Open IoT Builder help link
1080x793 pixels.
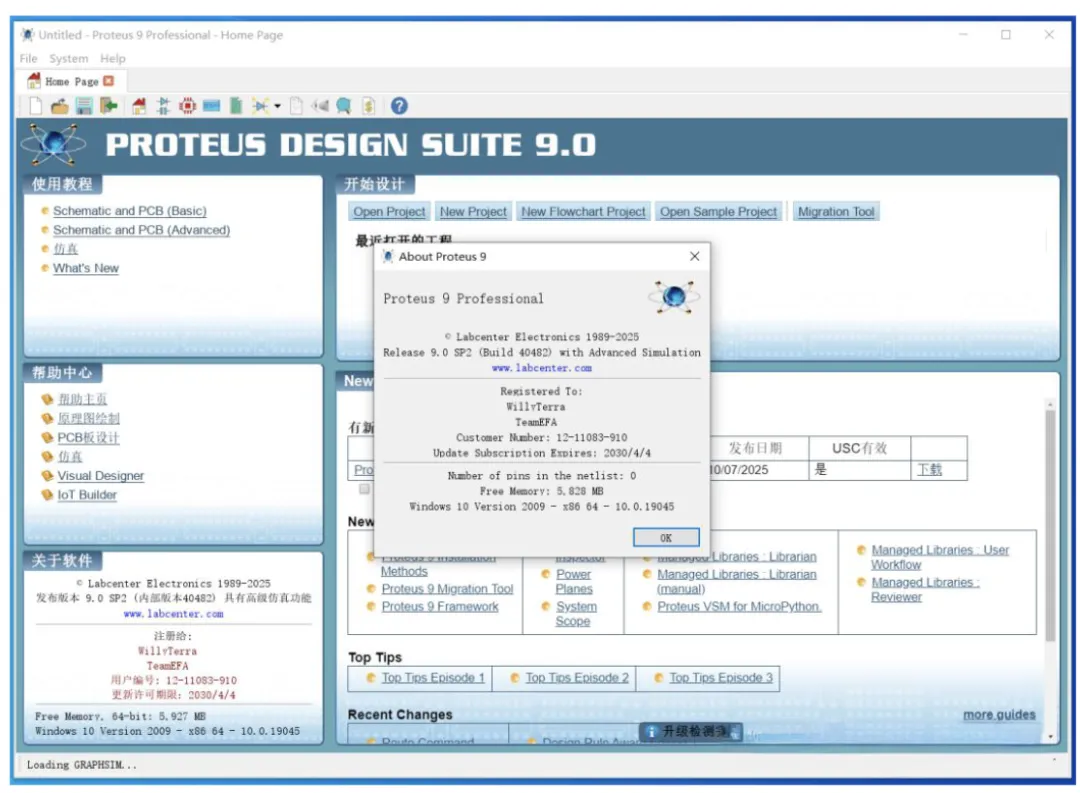(x=87, y=495)
